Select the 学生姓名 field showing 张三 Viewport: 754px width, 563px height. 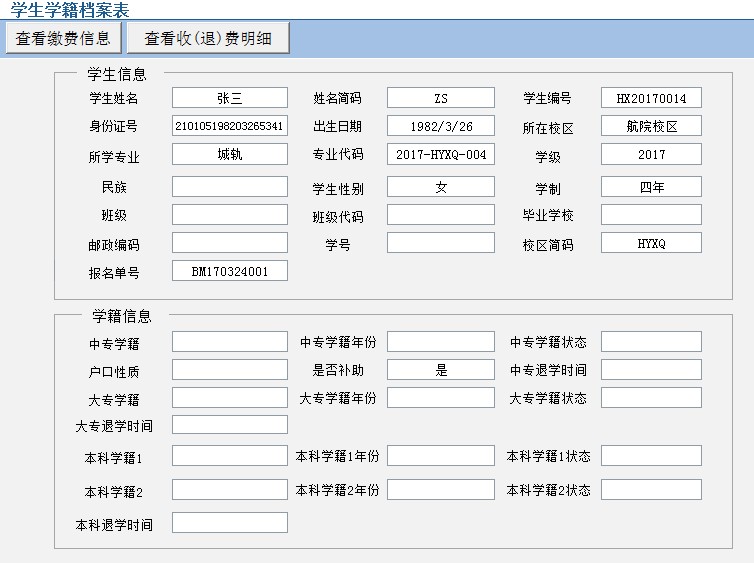[x=230, y=98]
